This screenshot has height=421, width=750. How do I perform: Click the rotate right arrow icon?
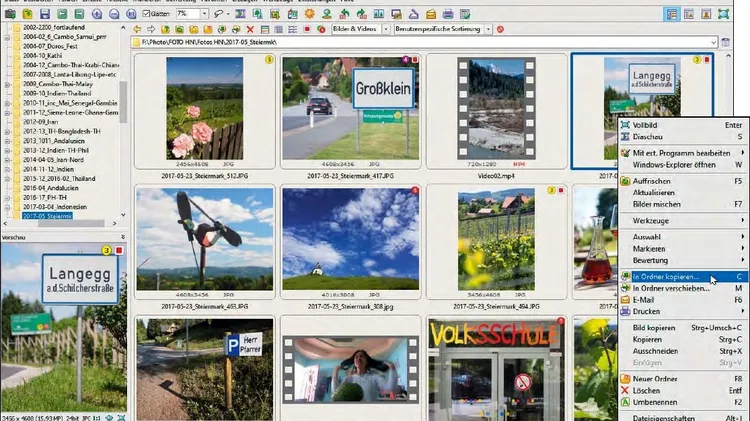[362, 14]
